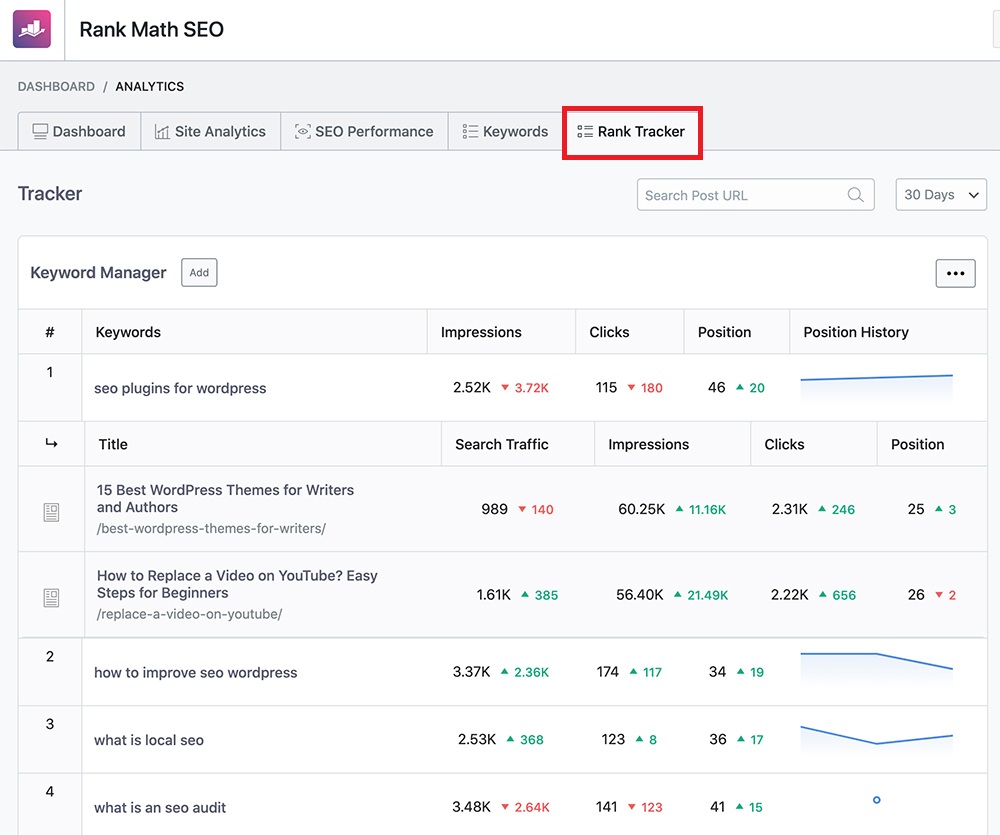This screenshot has height=835, width=1000.
Task: Open the Dashboard tab
Action: click(x=79, y=131)
